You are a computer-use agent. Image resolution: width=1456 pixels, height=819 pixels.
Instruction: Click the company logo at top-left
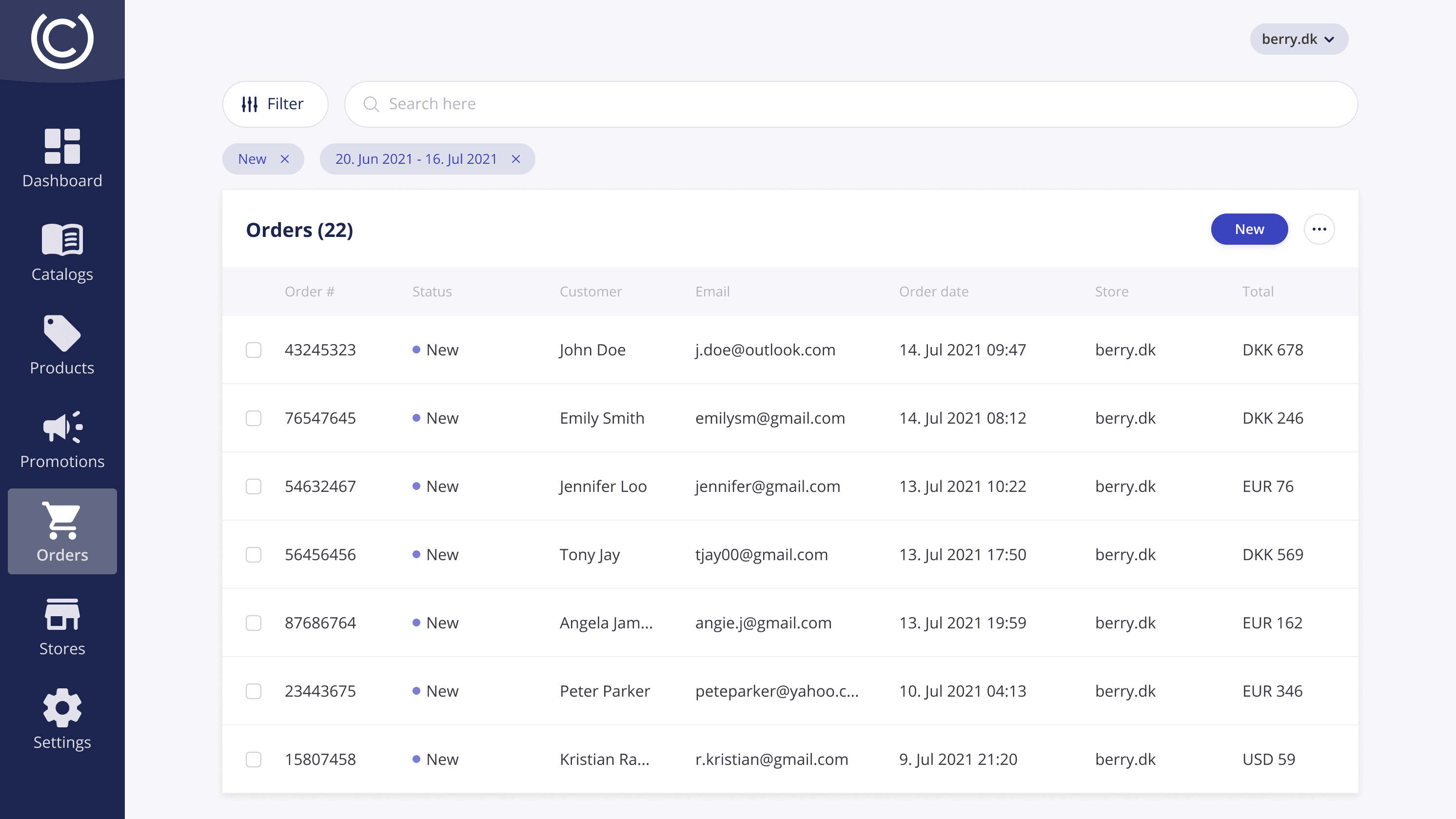(62, 40)
